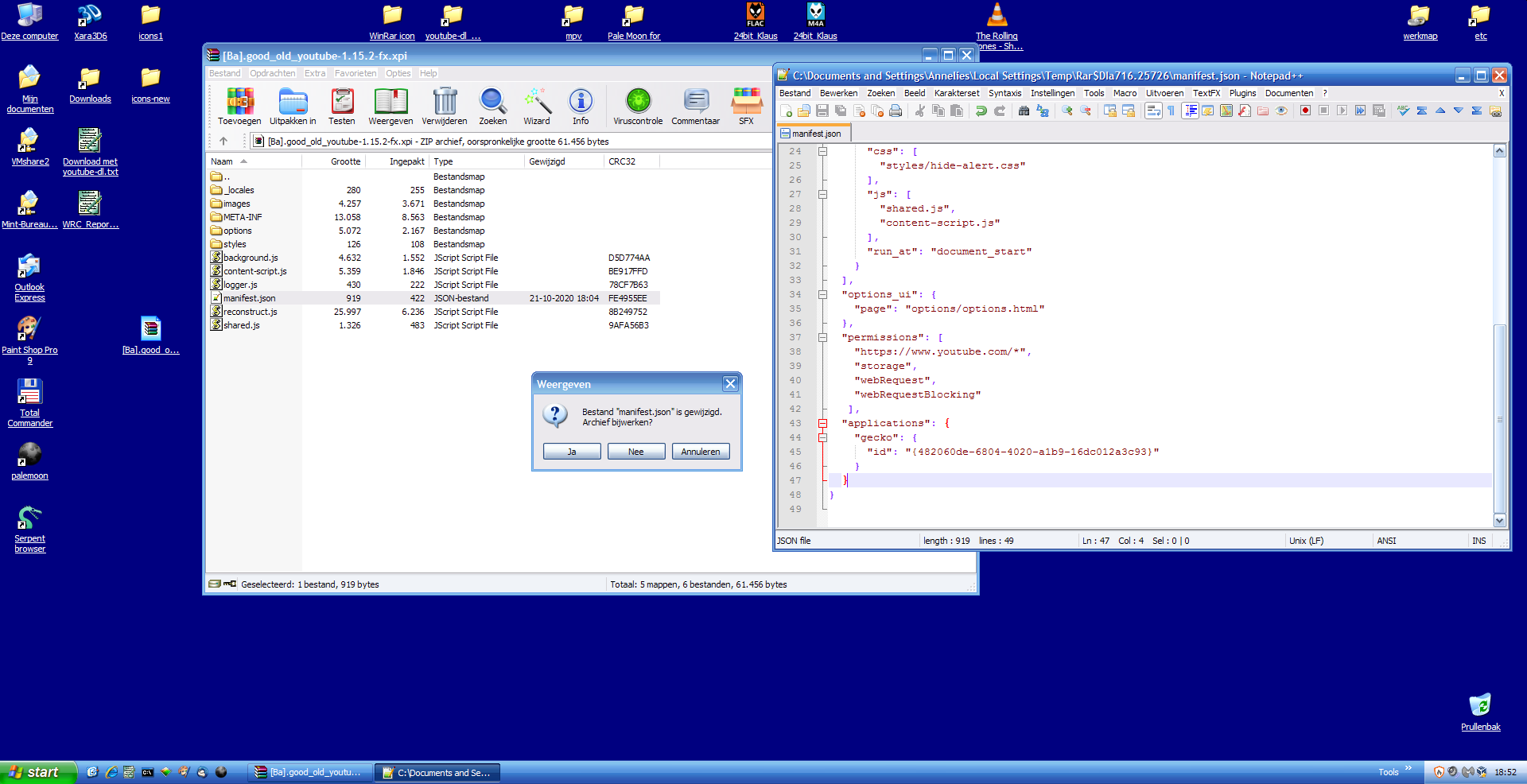Click Notepad++ scroll down arrow
Image resolution: width=1527 pixels, height=784 pixels.
tap(1499, 521)
